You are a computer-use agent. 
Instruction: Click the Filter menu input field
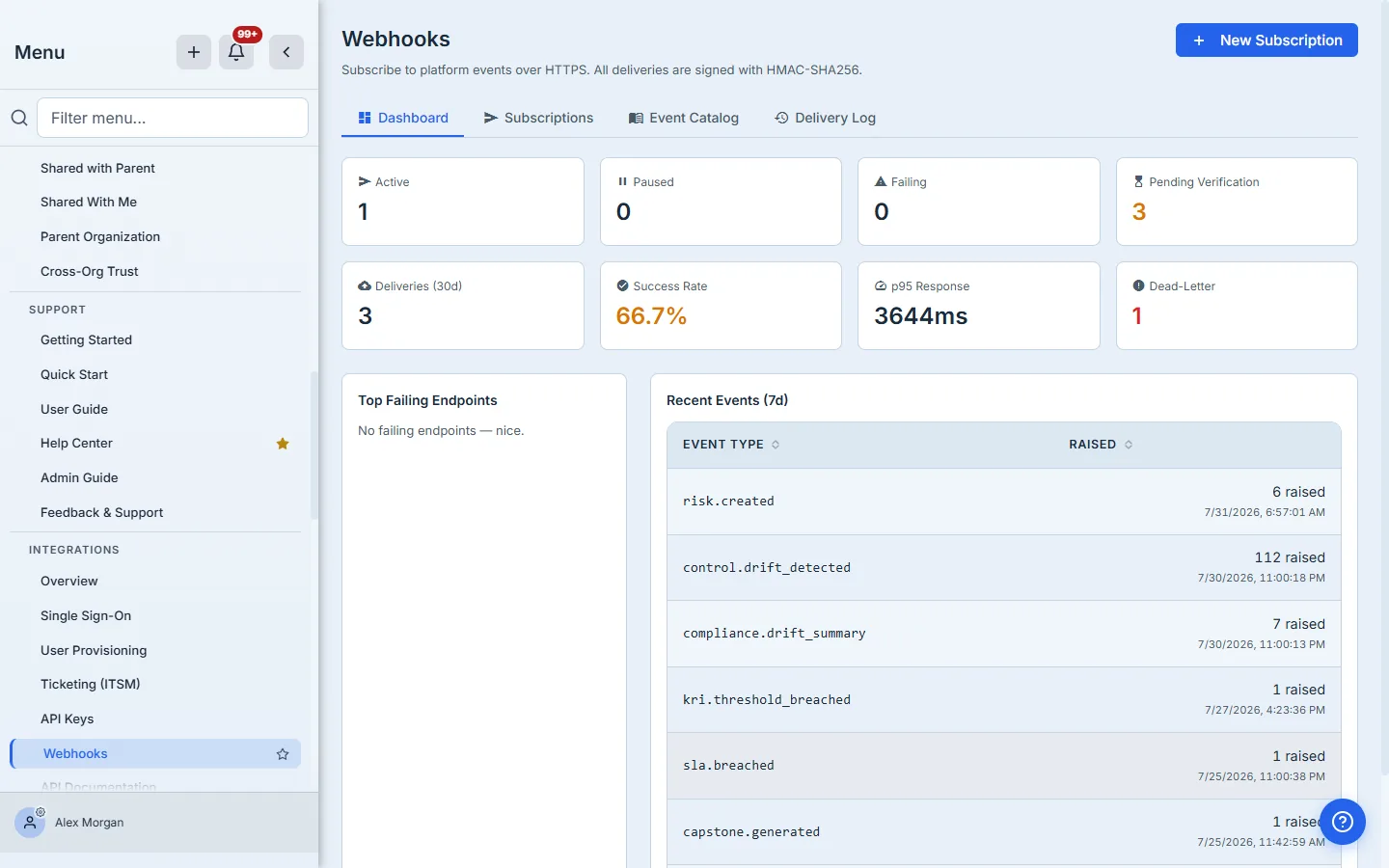tap(173, 118)
